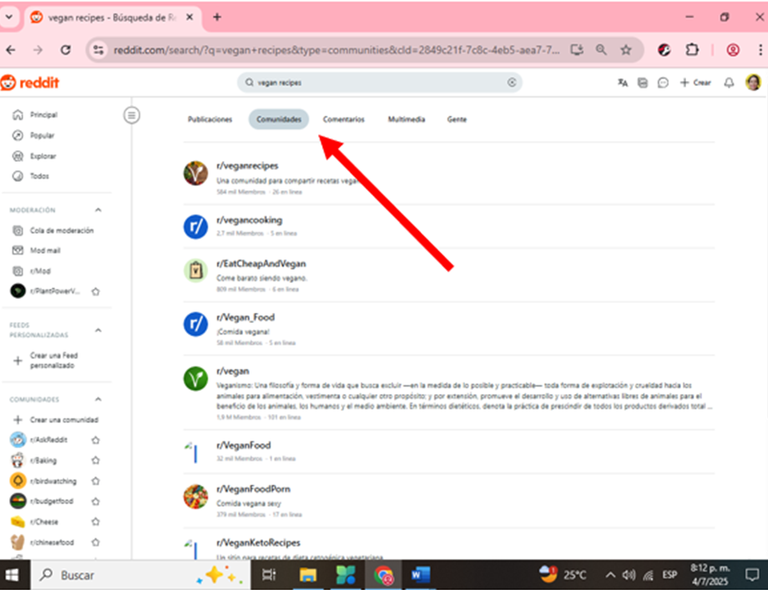Open the Reddit chat icon
This screenshot has width=768, height=590.
click(663, 83)
